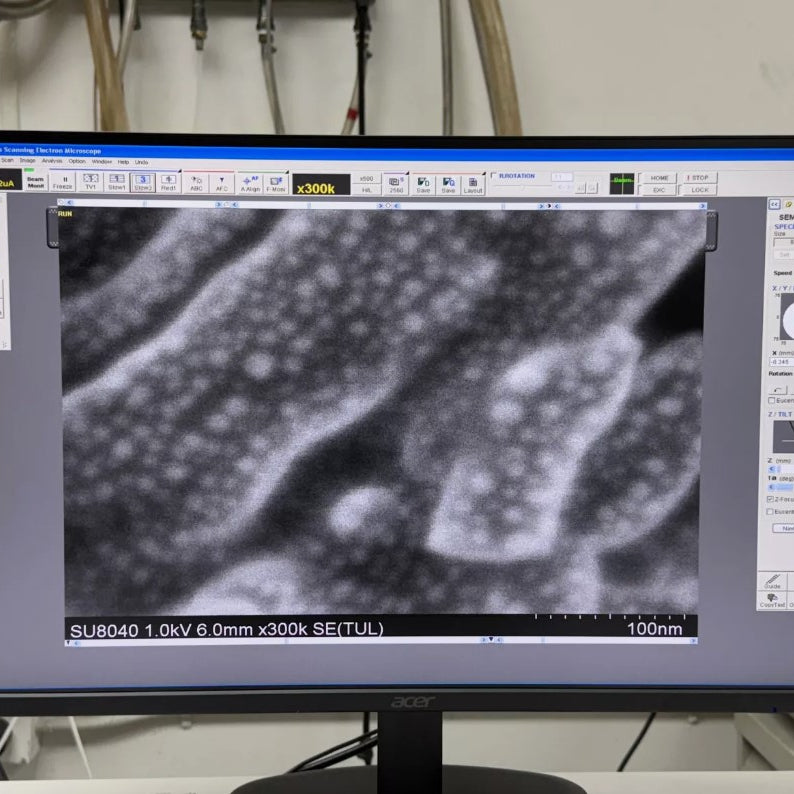Select Slow1 scan speed

pos(116,182)
